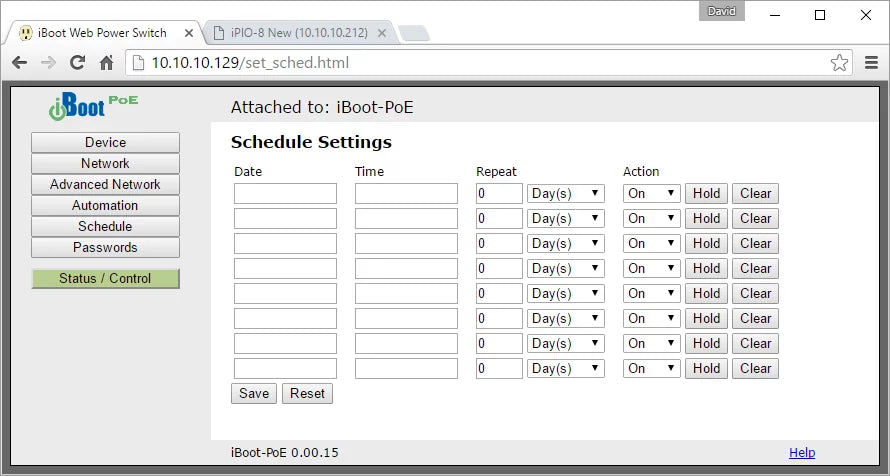Open the Day(s) dropdown in the first row

click(566, 193)
